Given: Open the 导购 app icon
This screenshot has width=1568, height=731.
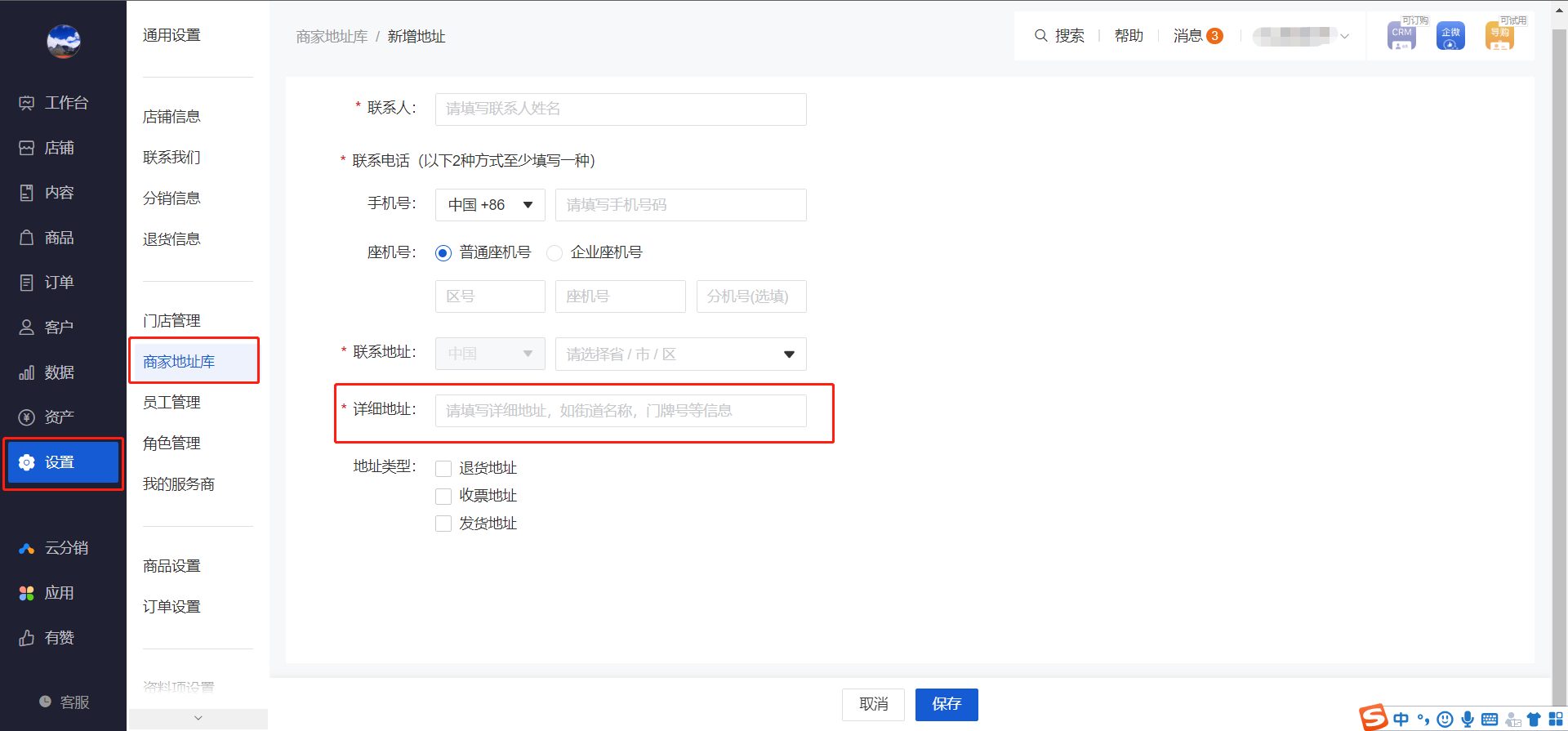Looking at the screenshot, I should point(1499,36).
